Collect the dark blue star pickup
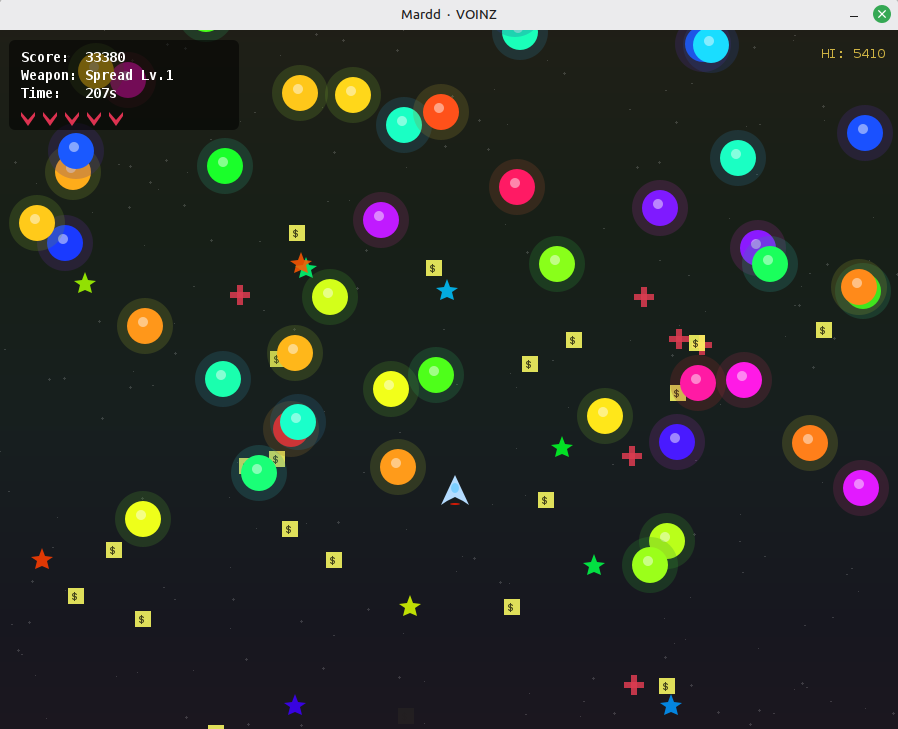Screen dimensions: 898x729 pyautogui.click(x=295, y=706)
